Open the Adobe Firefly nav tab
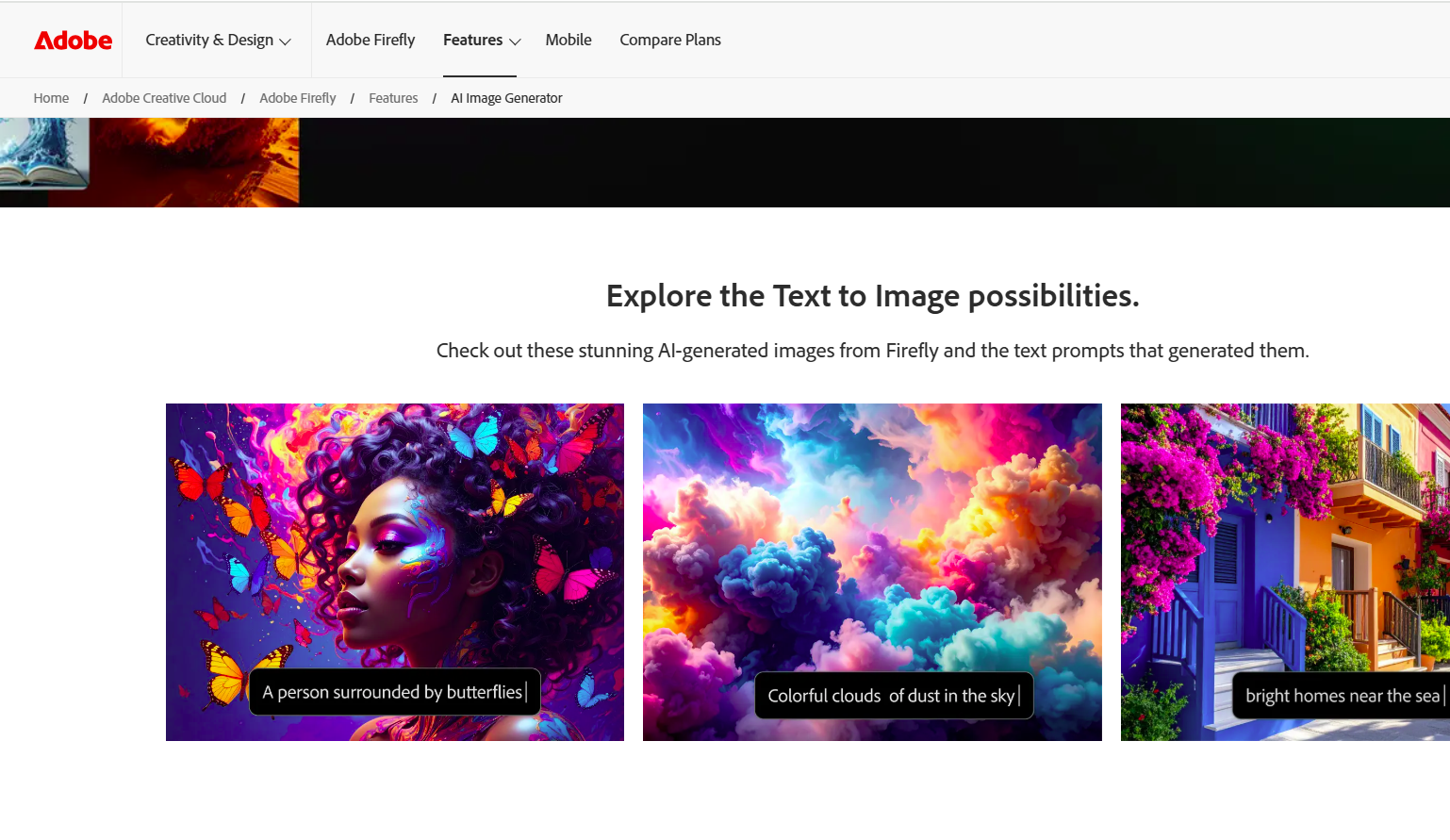 (371, 41)
